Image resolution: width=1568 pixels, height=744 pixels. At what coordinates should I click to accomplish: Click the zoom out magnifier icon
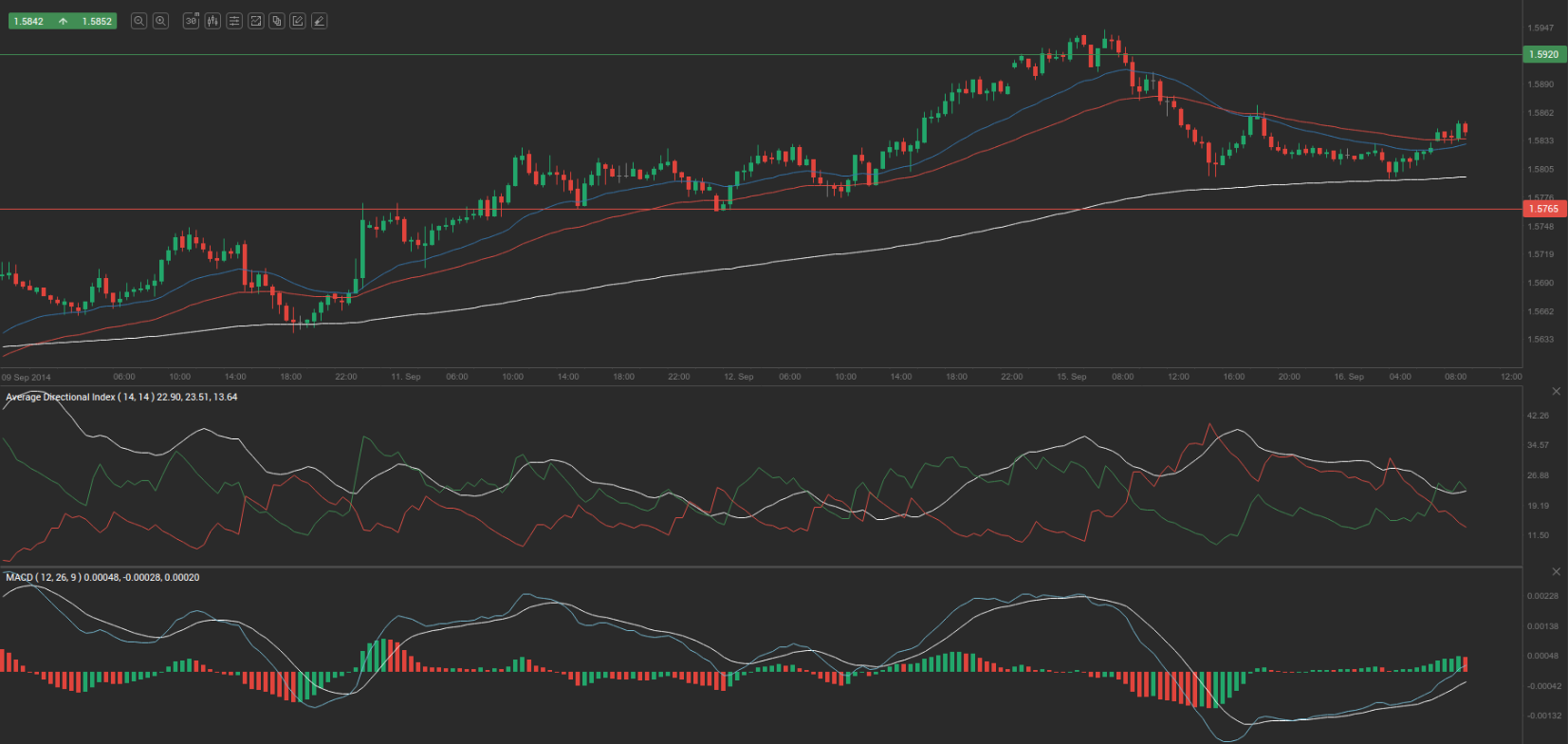point(138,21)
